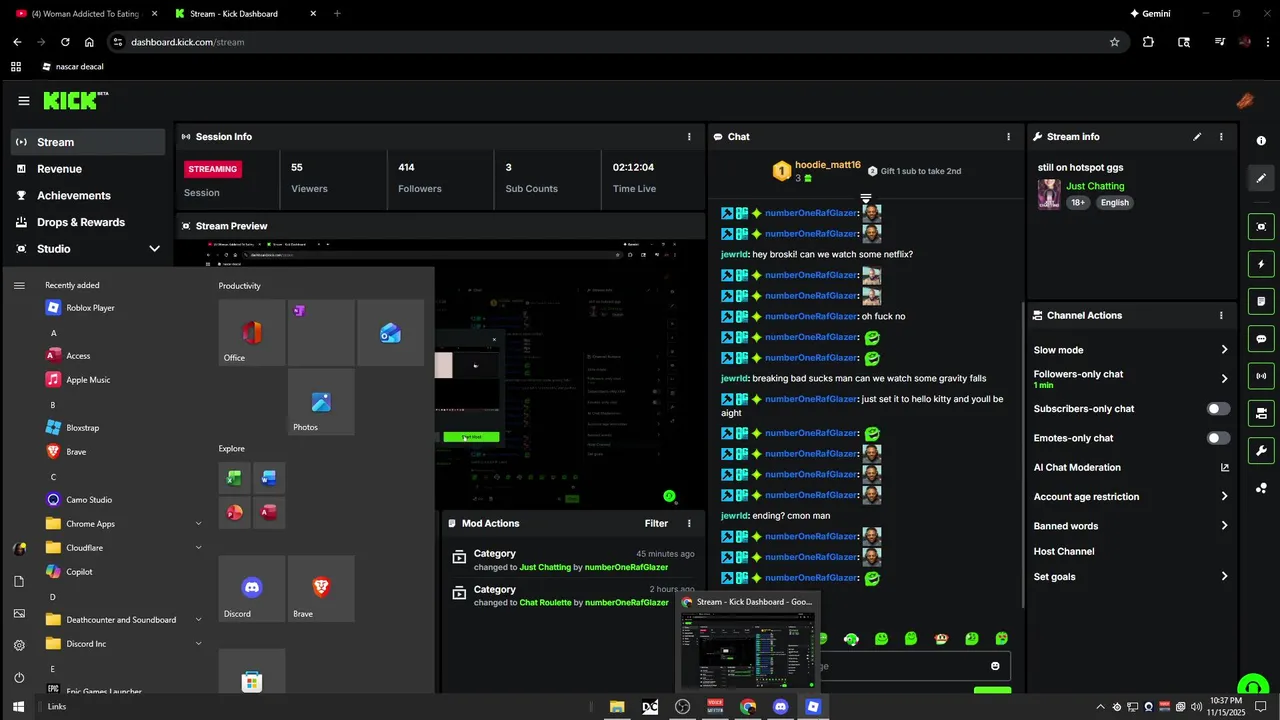
Task: Launch Office tile in Start menu
Action: point(252,333)
